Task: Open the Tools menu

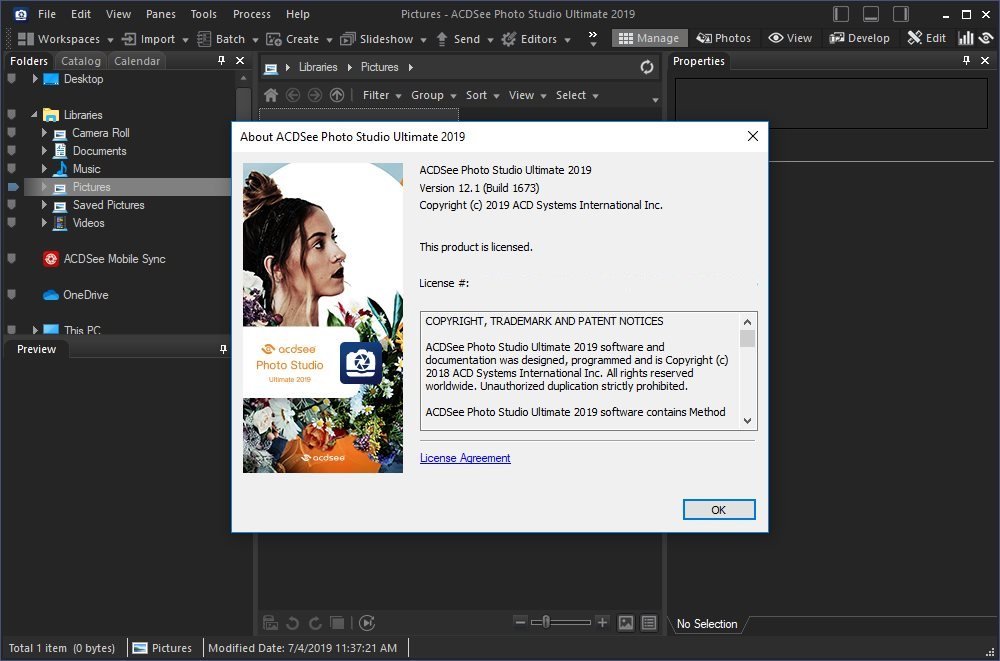Action: (203, 14)
